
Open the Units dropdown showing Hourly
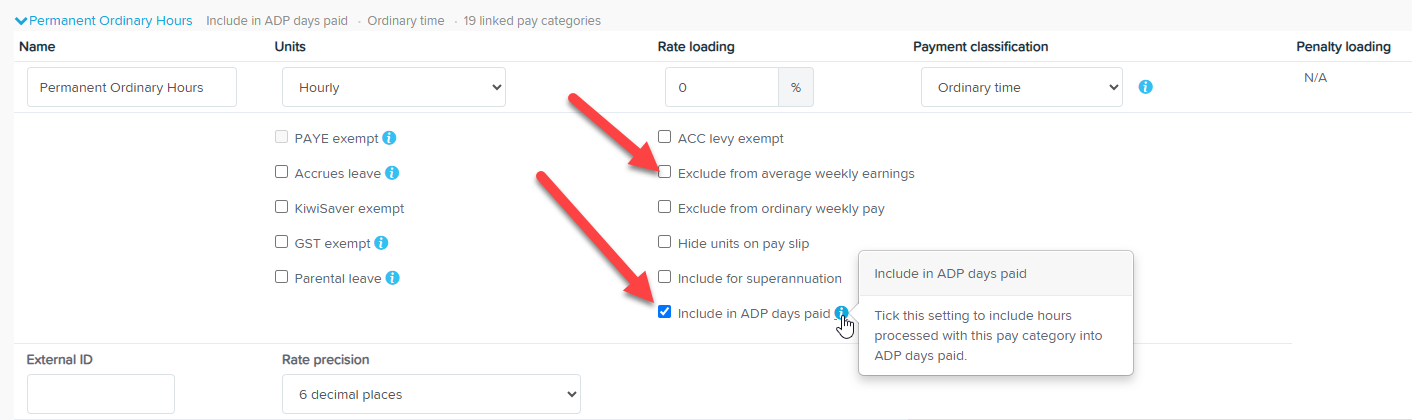point(394,87)
